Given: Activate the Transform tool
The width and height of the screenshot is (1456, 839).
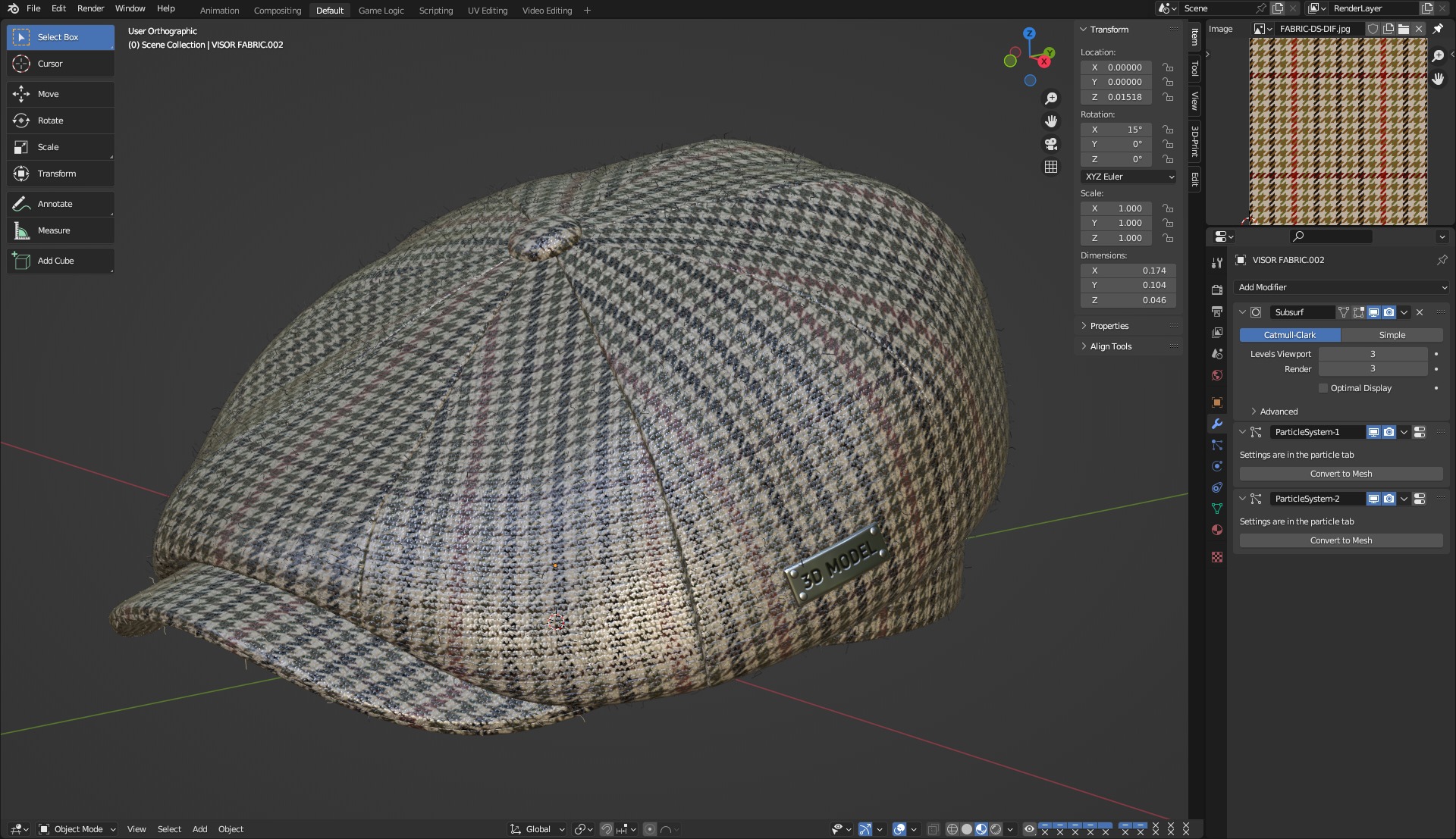Looking at the screenshot, I should [61, 174].
